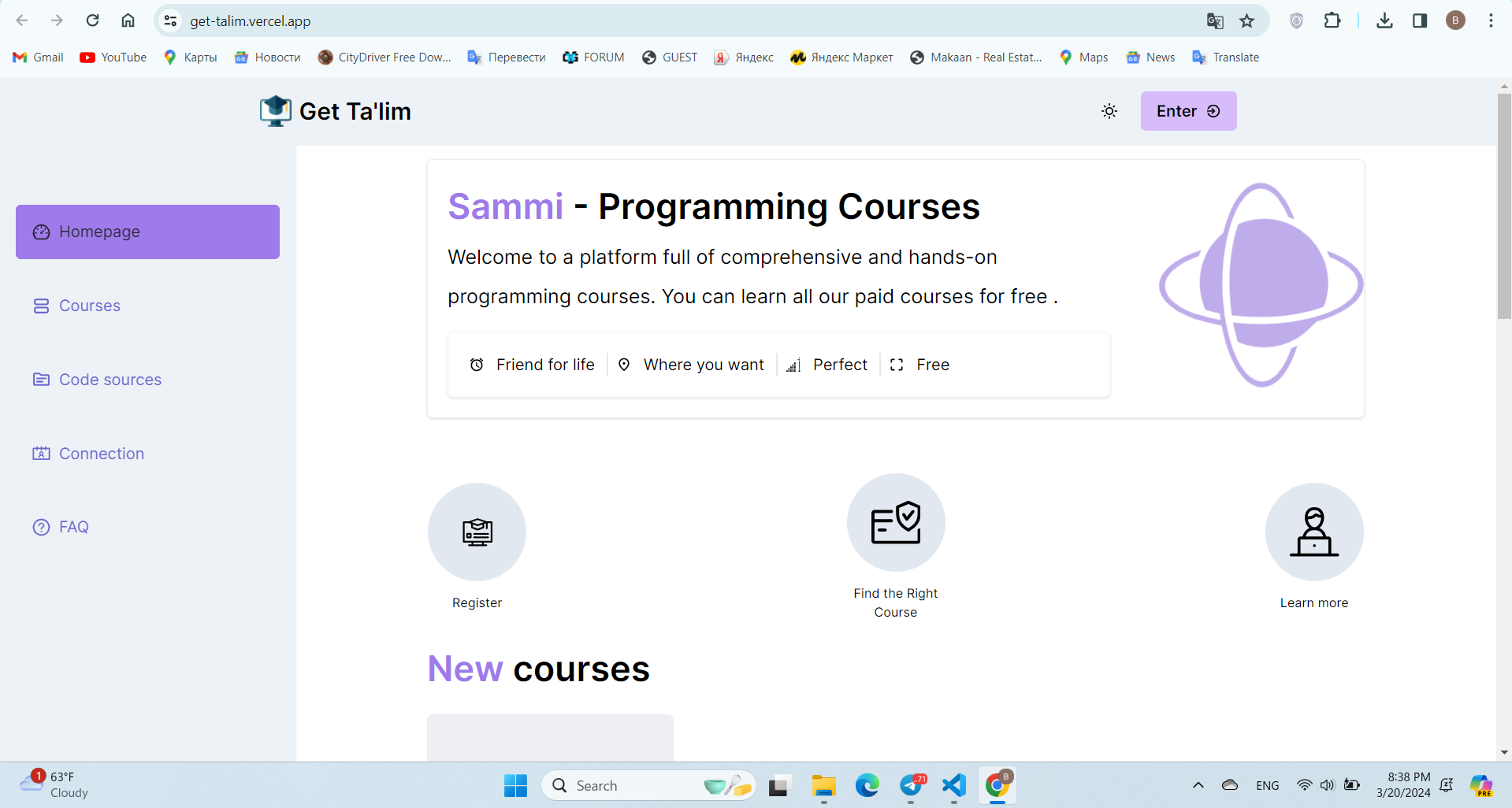Open Chrome downloads icon

click(x=1384, y=21)
